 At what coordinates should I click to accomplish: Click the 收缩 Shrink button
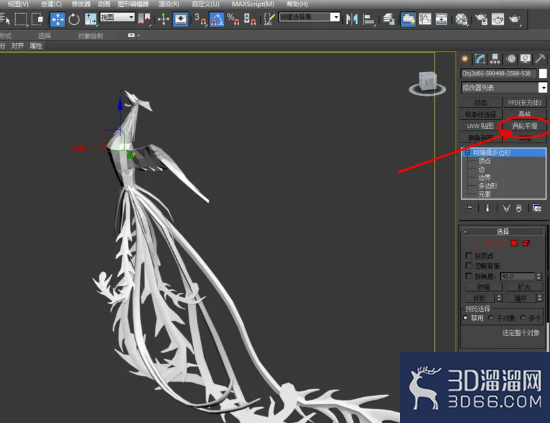[x=484, y=287]
